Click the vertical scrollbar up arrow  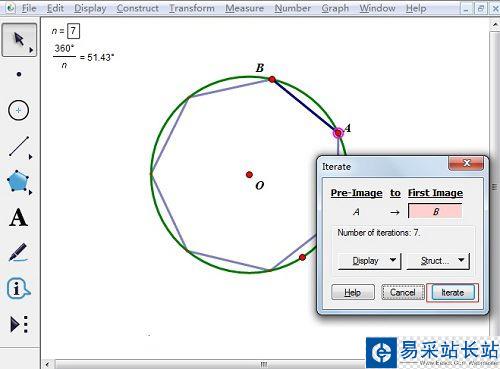coord(495,24)
